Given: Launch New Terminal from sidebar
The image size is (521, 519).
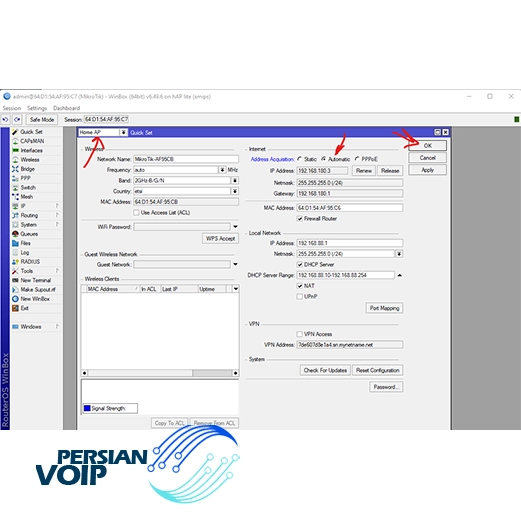Looking at the screenshot, I should [35, 280].
